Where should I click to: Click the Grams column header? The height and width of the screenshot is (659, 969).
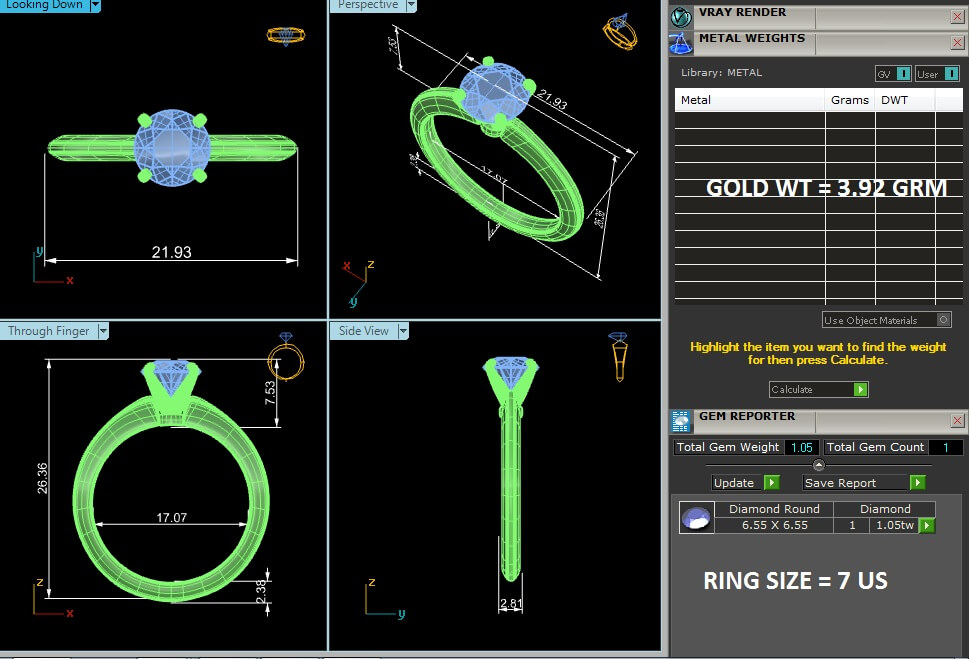tap(849, 100)
